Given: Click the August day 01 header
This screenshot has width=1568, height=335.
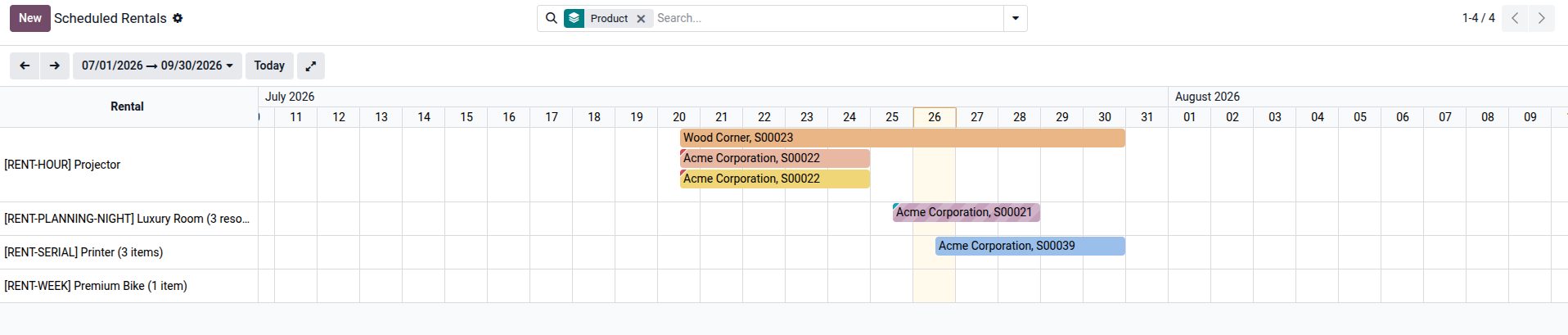Looking at the screenshot, I should point(1190,117).
